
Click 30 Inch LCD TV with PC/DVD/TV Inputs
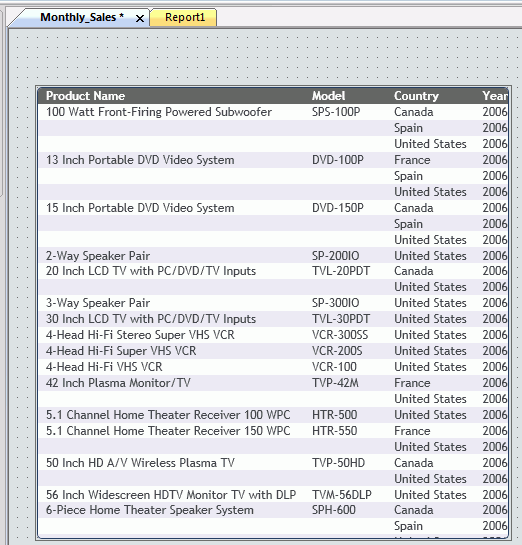pyautogui.click(x=151, y=319)
